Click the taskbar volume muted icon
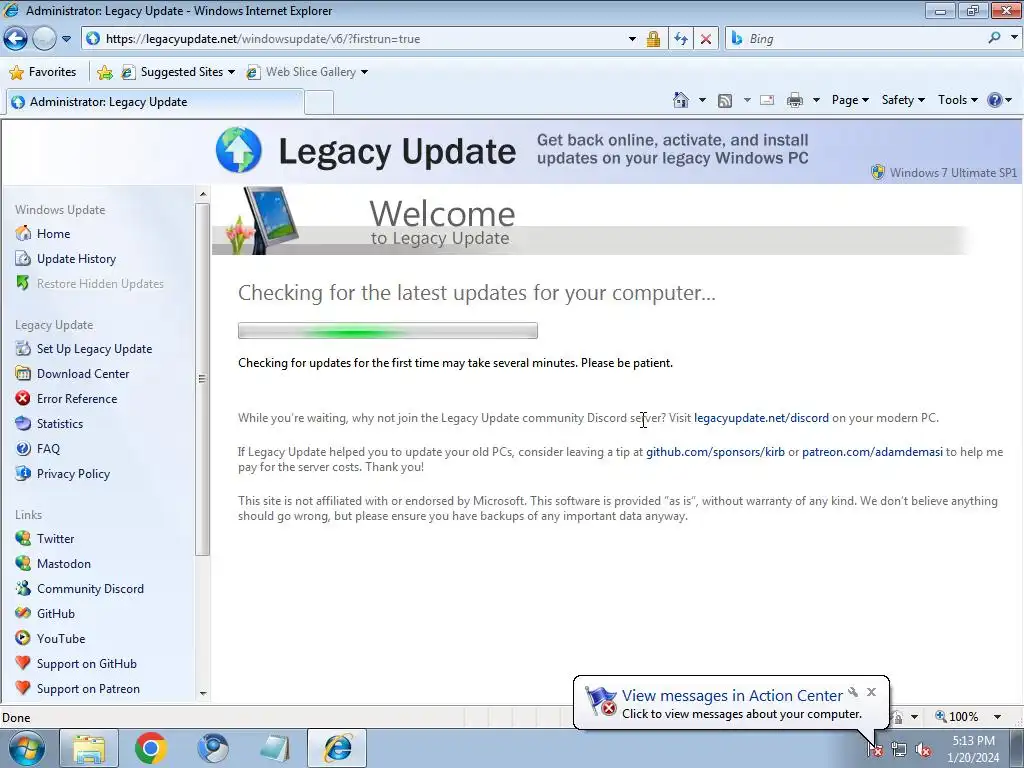This screenshot has width=1024, height=768. point(923,750)
